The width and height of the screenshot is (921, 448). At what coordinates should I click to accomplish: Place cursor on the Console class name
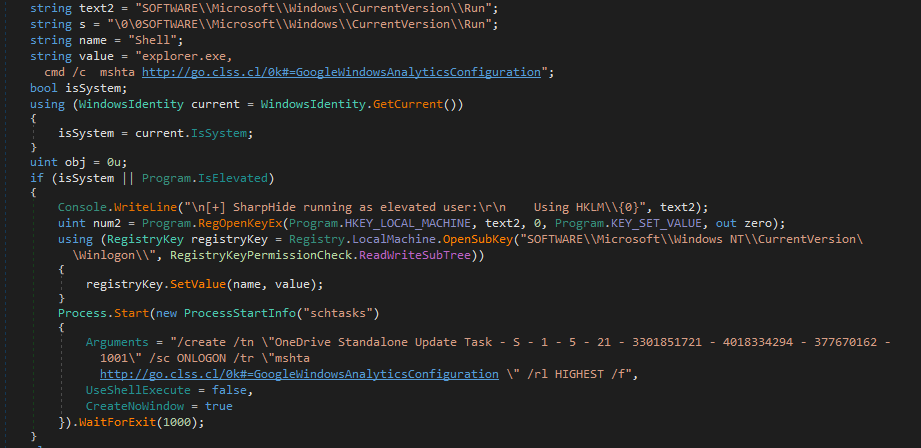click(82, 207)
